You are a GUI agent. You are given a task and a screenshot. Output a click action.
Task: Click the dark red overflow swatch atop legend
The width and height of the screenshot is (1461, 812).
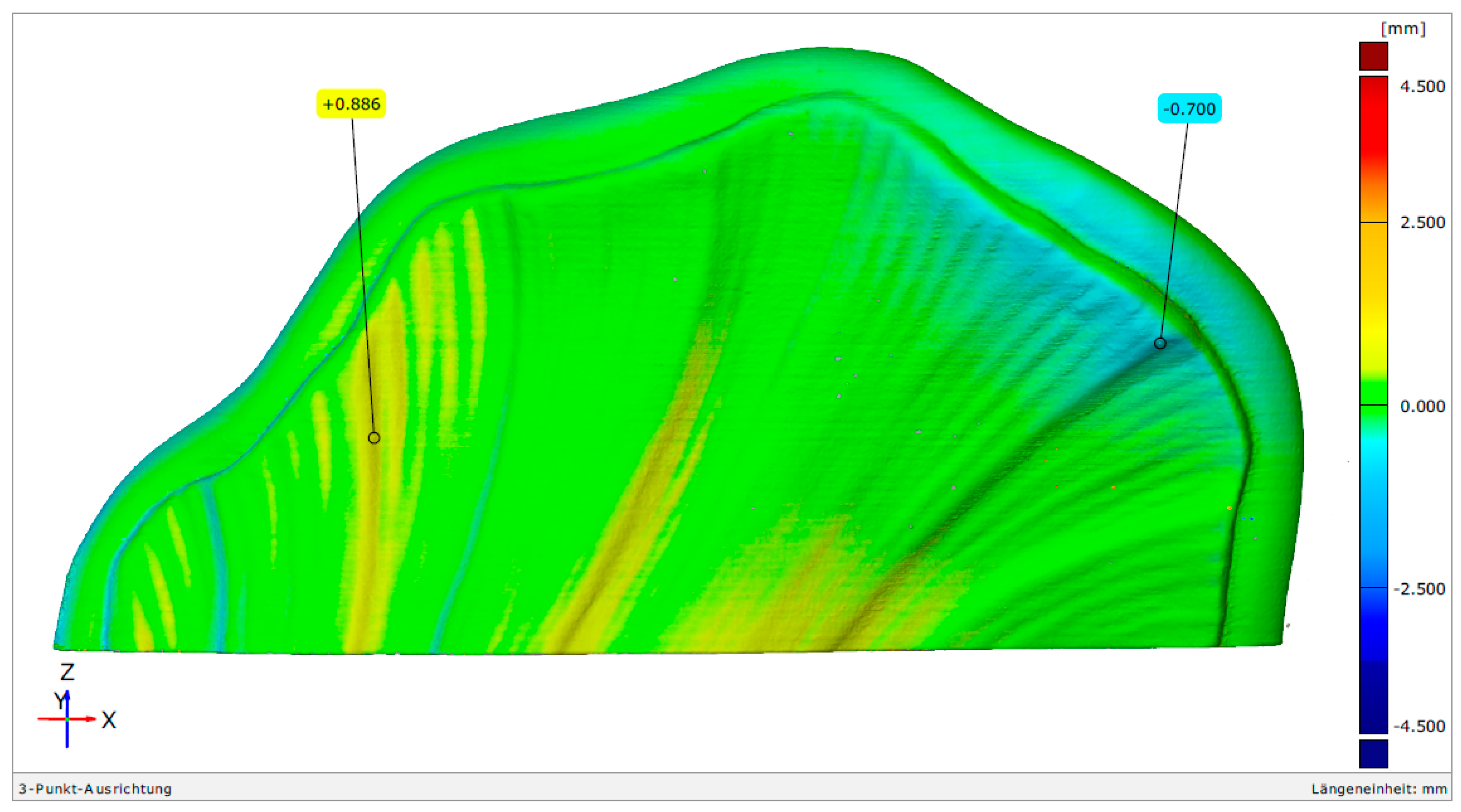pos(1373,56)
